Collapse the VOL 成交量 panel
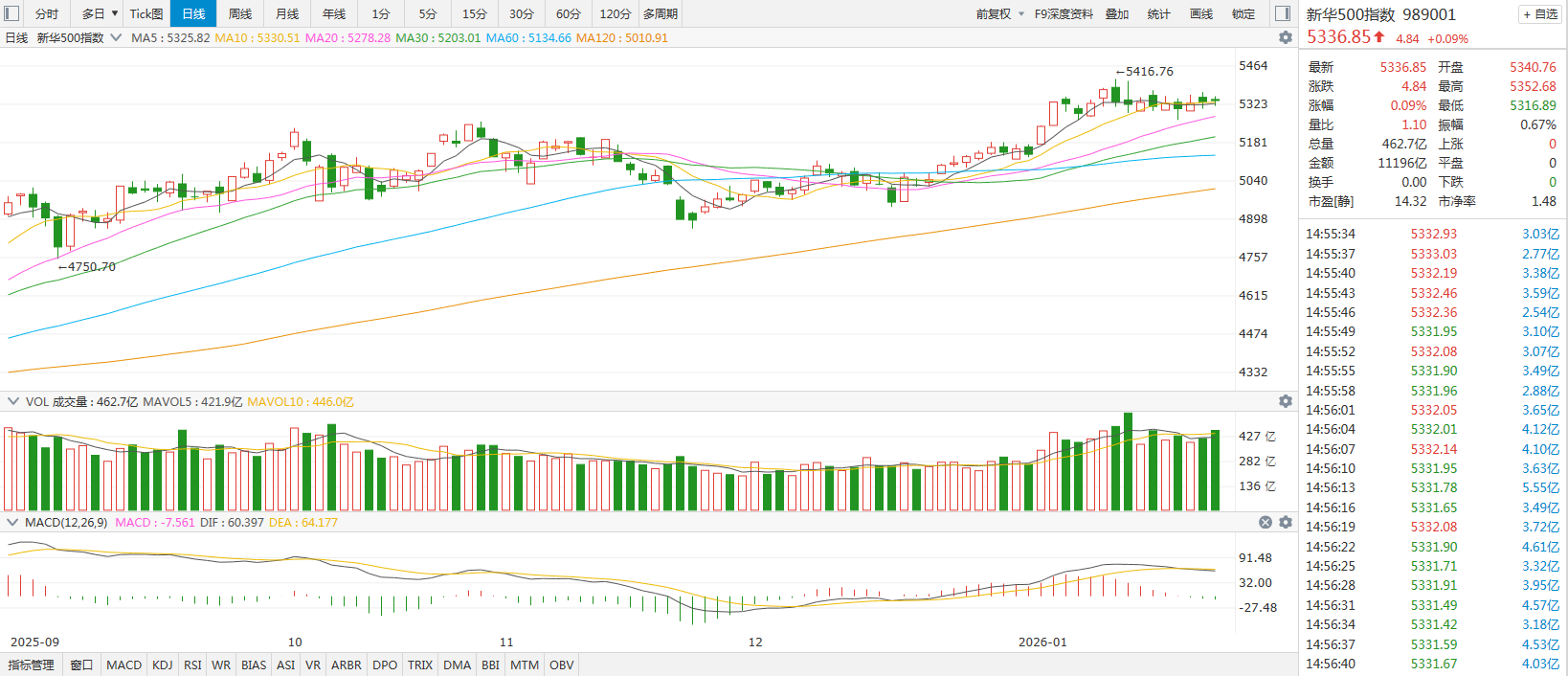This screenshot has width=1568, height=676. 13,401
